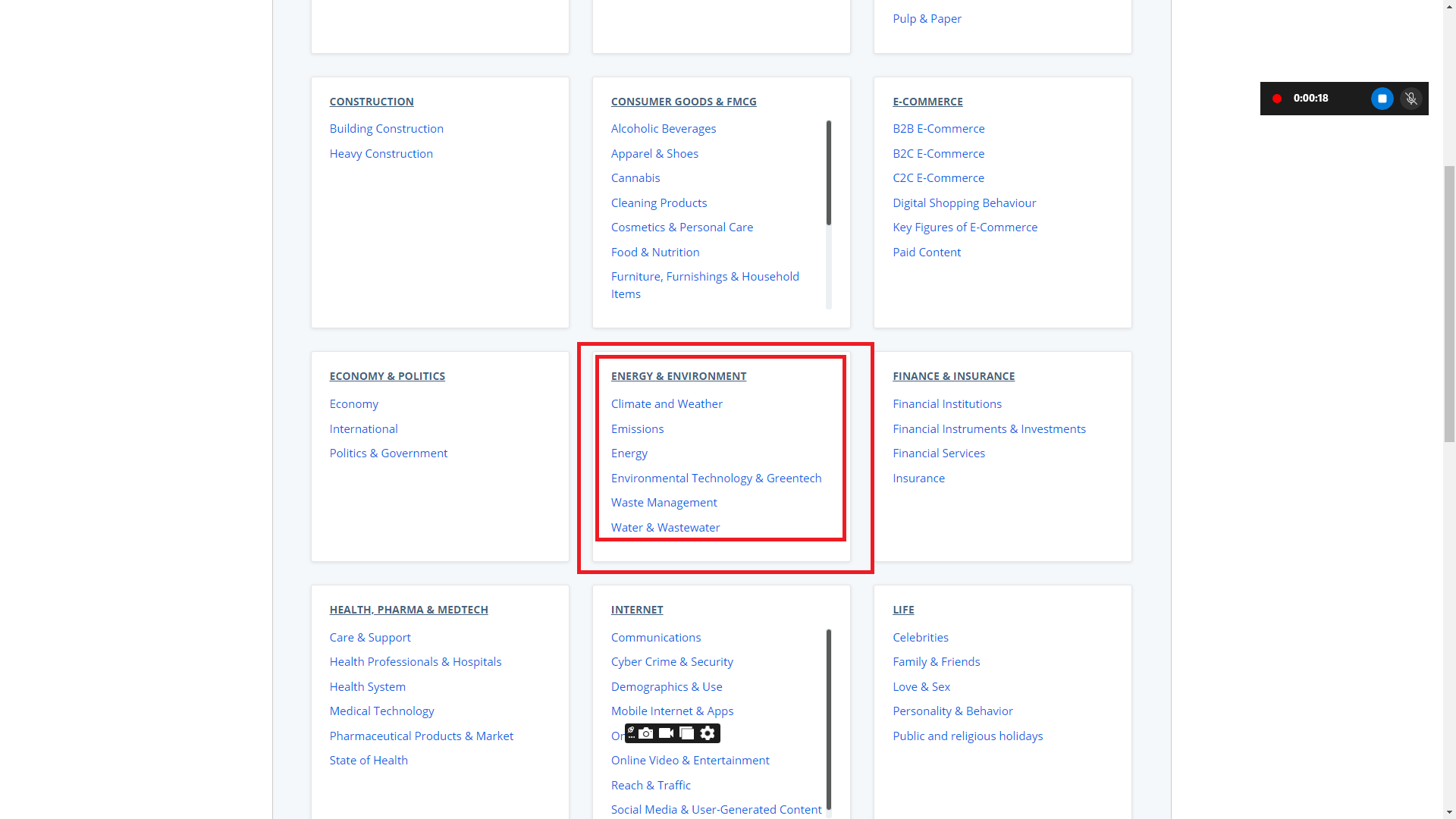Screen dimensions: 1456x819
Task: Click the overlapping windows icon
Action: pyautogui.click(x=687, y=733)
